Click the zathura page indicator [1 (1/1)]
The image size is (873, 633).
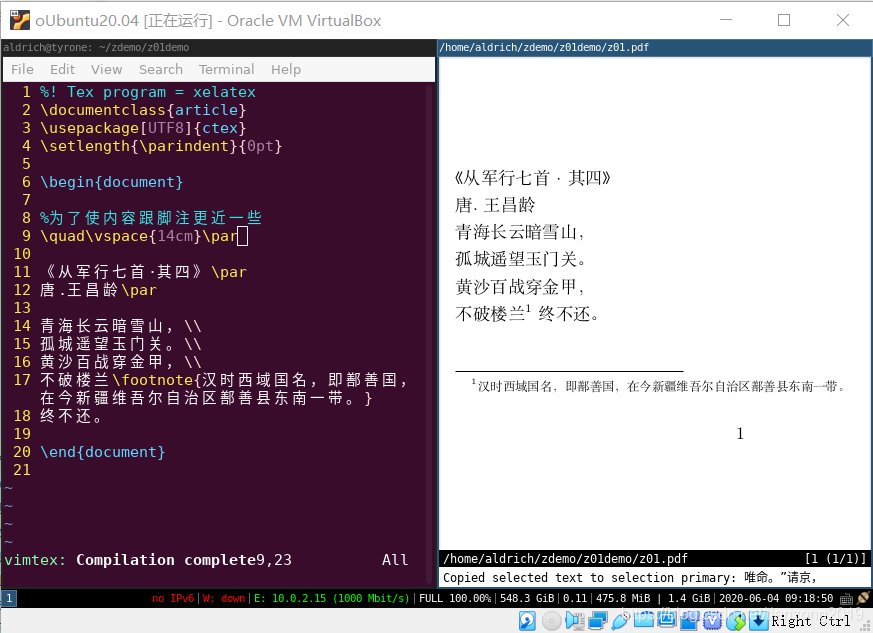(835, 558)
